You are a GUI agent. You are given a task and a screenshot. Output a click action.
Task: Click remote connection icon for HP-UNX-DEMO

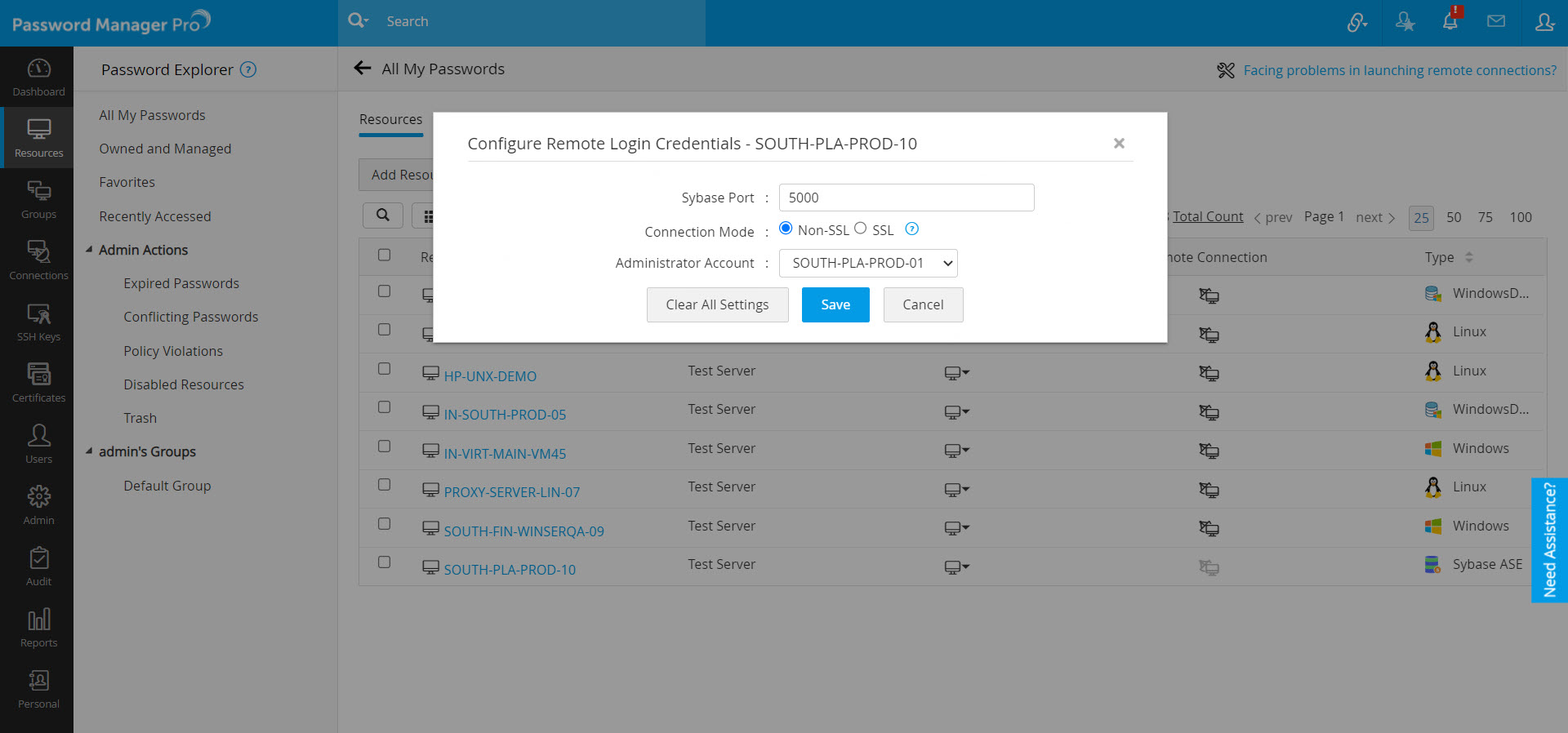point(1209,373)
